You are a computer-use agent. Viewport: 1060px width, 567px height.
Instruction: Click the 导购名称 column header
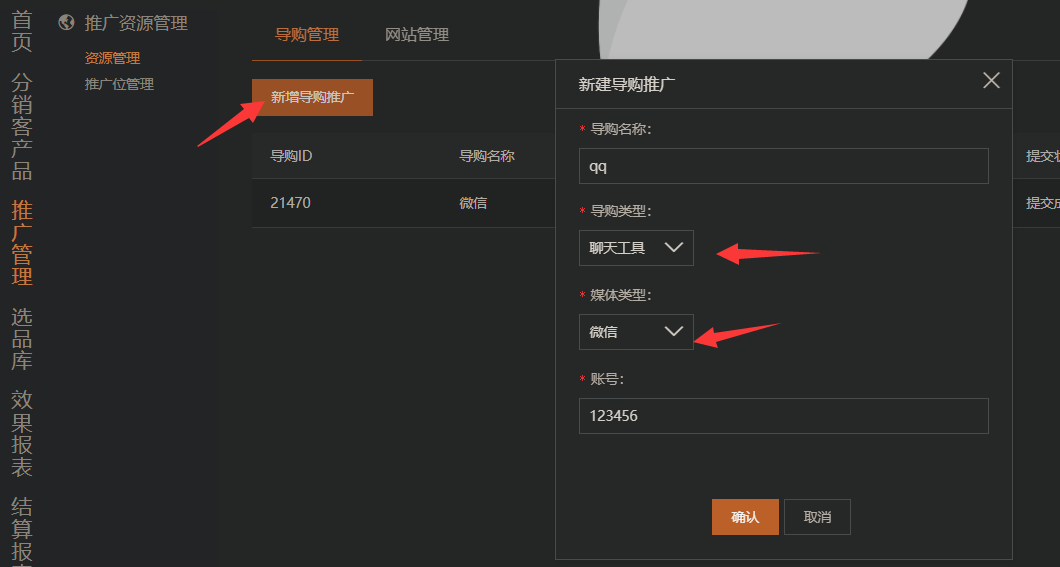click(x=487, y=156)
